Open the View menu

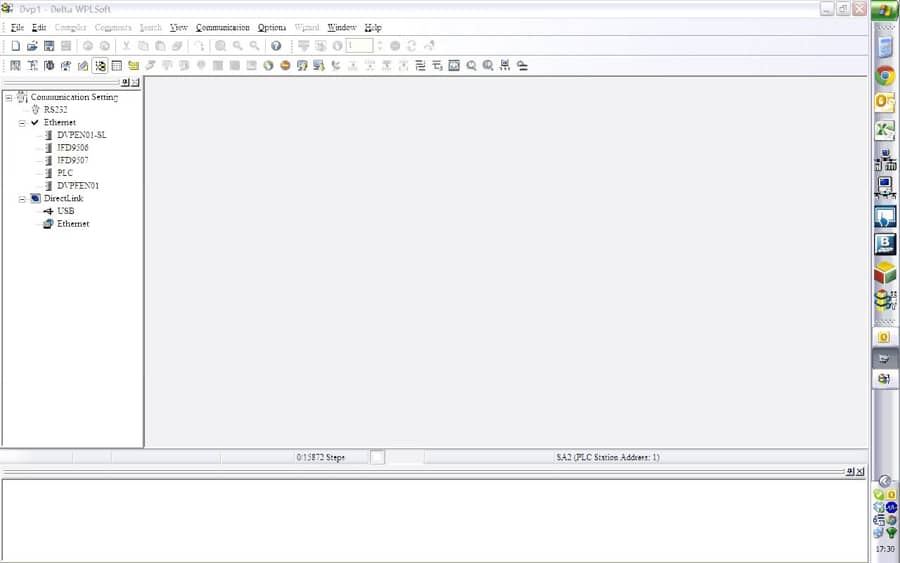179,28
